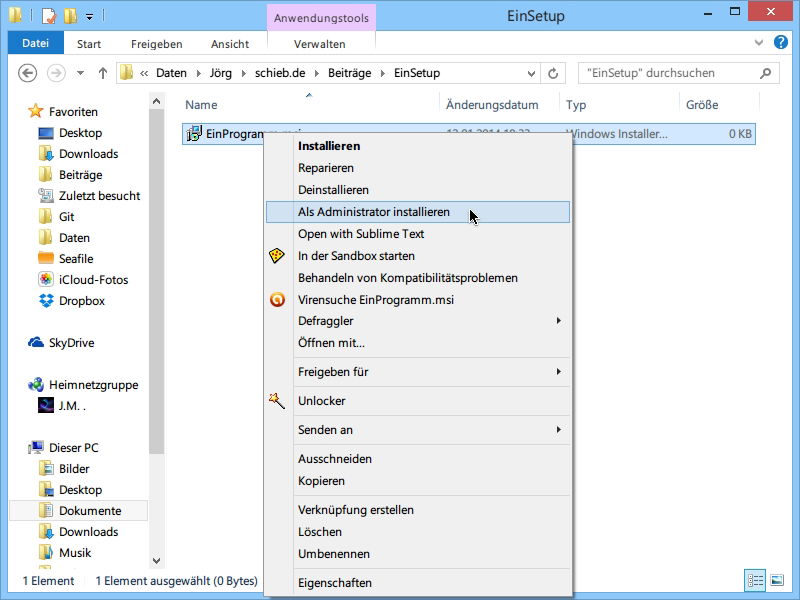Click the New Folder quick access icon
Image resolution: width=800 pixels, height=600 pixels.
coord(70,16)
